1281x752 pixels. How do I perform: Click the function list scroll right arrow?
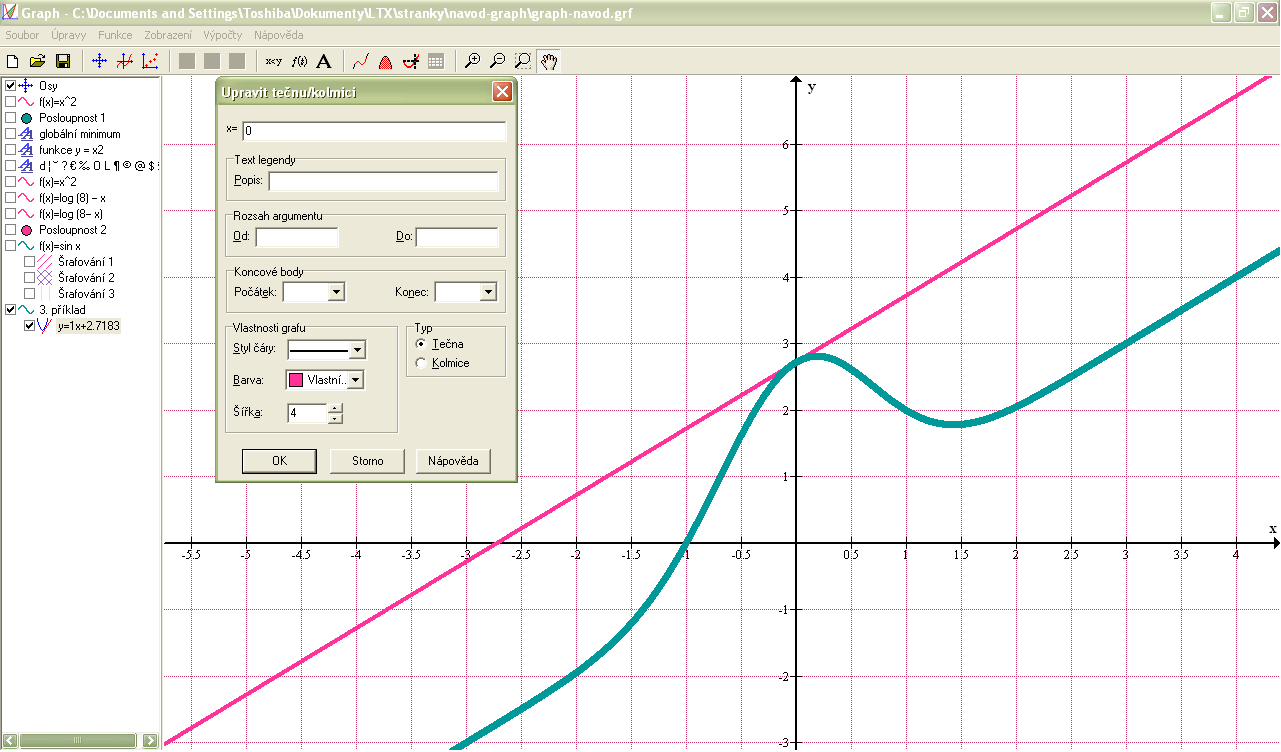[151, 741]
